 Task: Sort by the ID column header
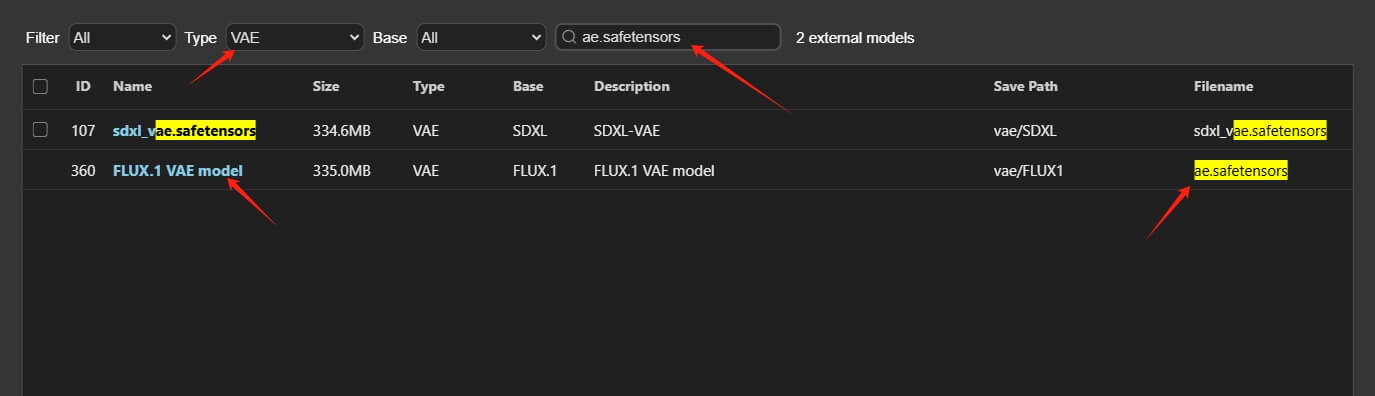[83, 86]
